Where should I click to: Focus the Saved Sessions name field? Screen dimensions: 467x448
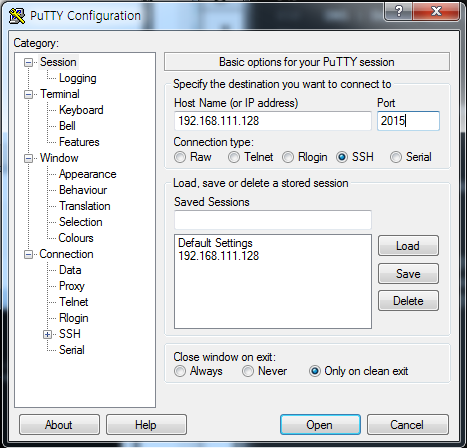tap(273, 220)
